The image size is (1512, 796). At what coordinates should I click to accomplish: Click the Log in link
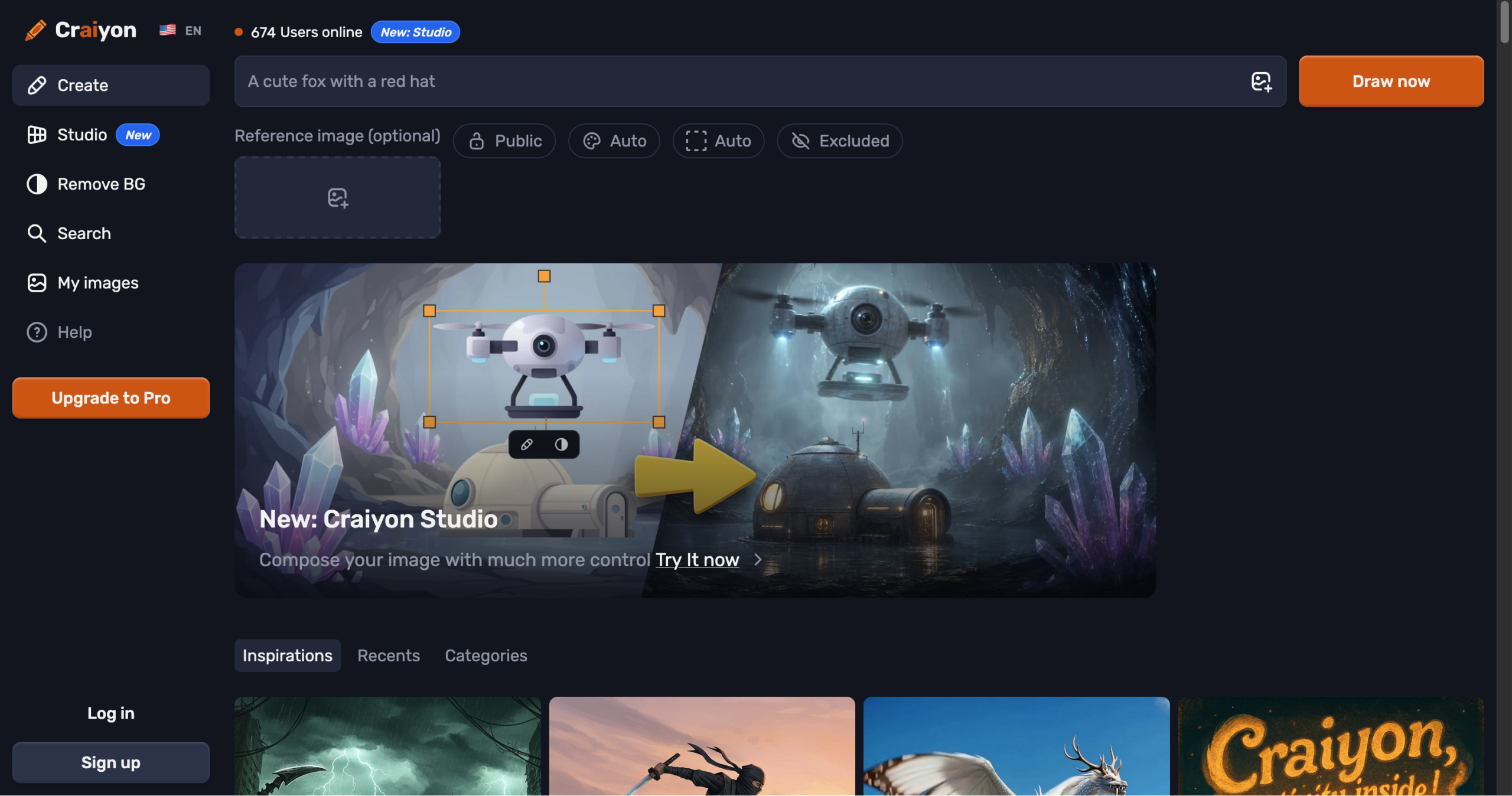(111, 713)
